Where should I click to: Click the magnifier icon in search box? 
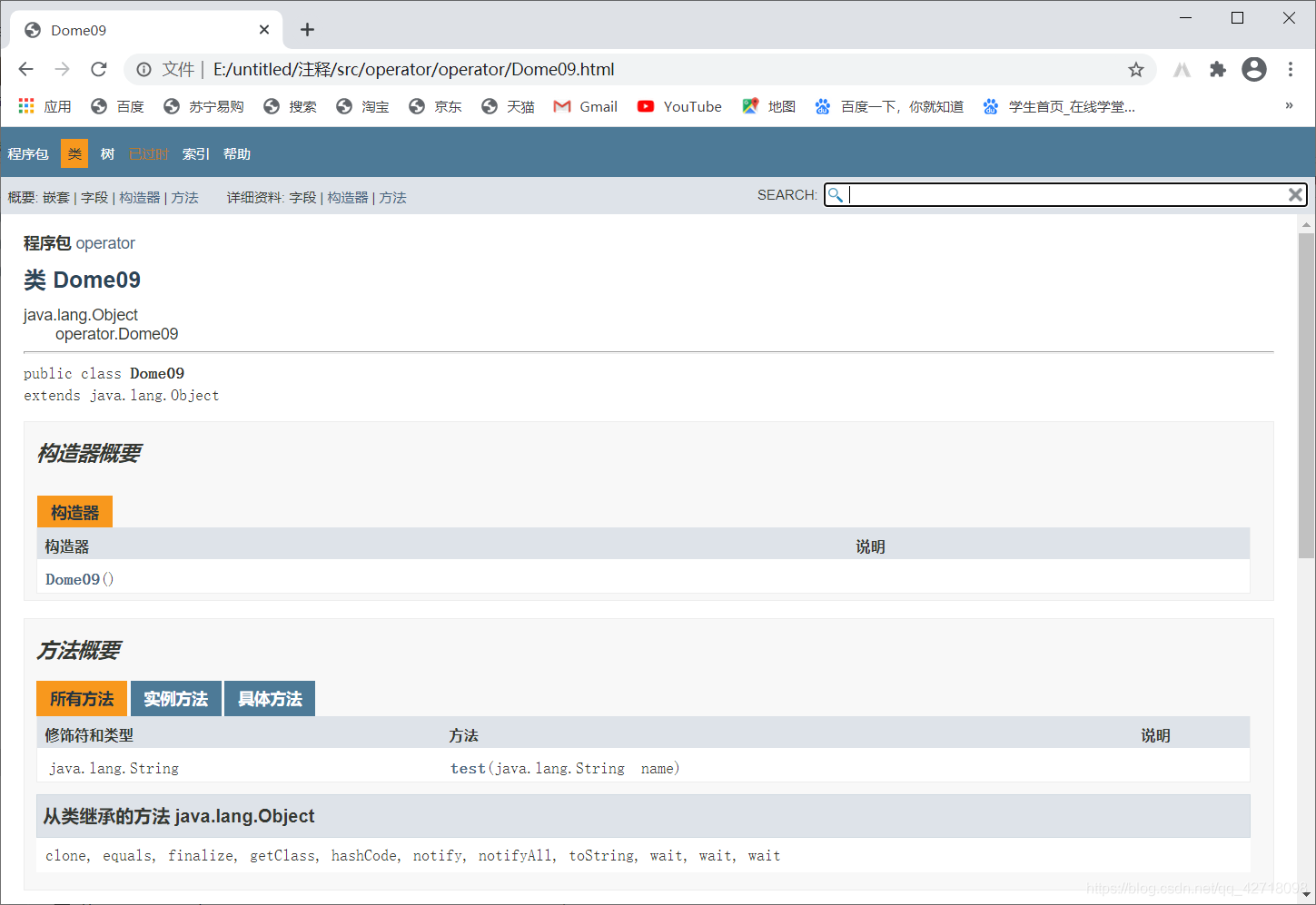point(836,194)
